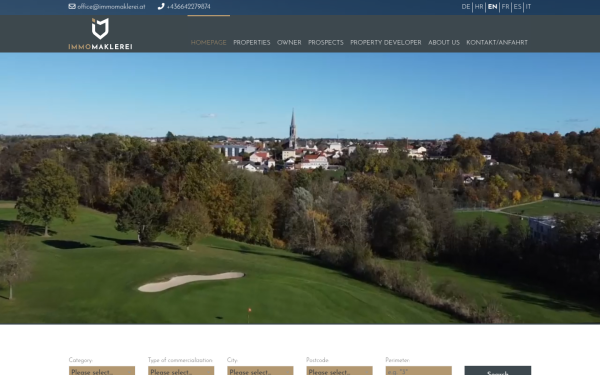This screenshot has height=375, width=600.
Task: Switch language to DE
Action: pyautogui.click(x=466, y=7)
